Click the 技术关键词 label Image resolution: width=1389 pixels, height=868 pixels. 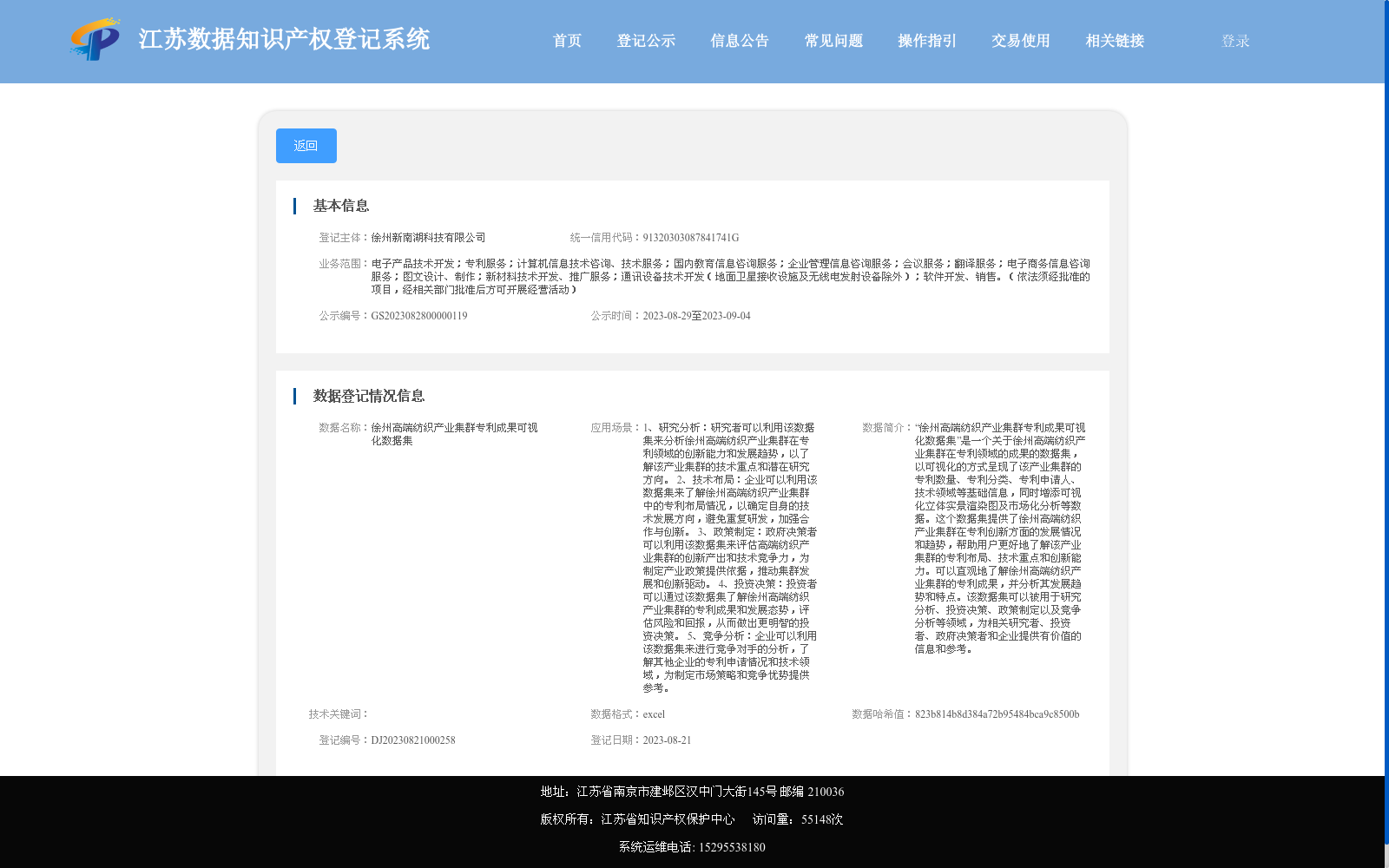click(339, 714)
